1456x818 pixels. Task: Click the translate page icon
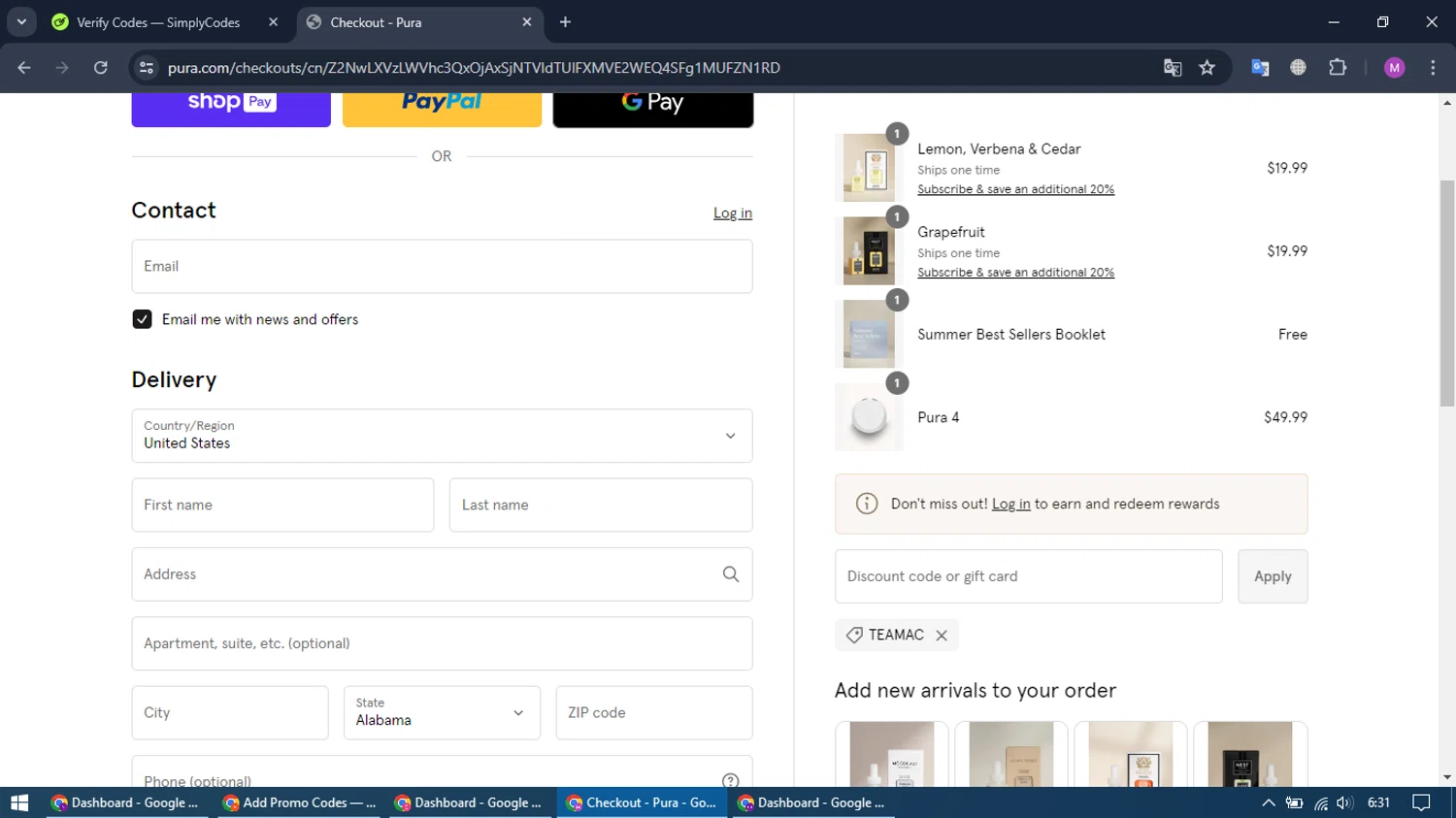pos(1173,68)
